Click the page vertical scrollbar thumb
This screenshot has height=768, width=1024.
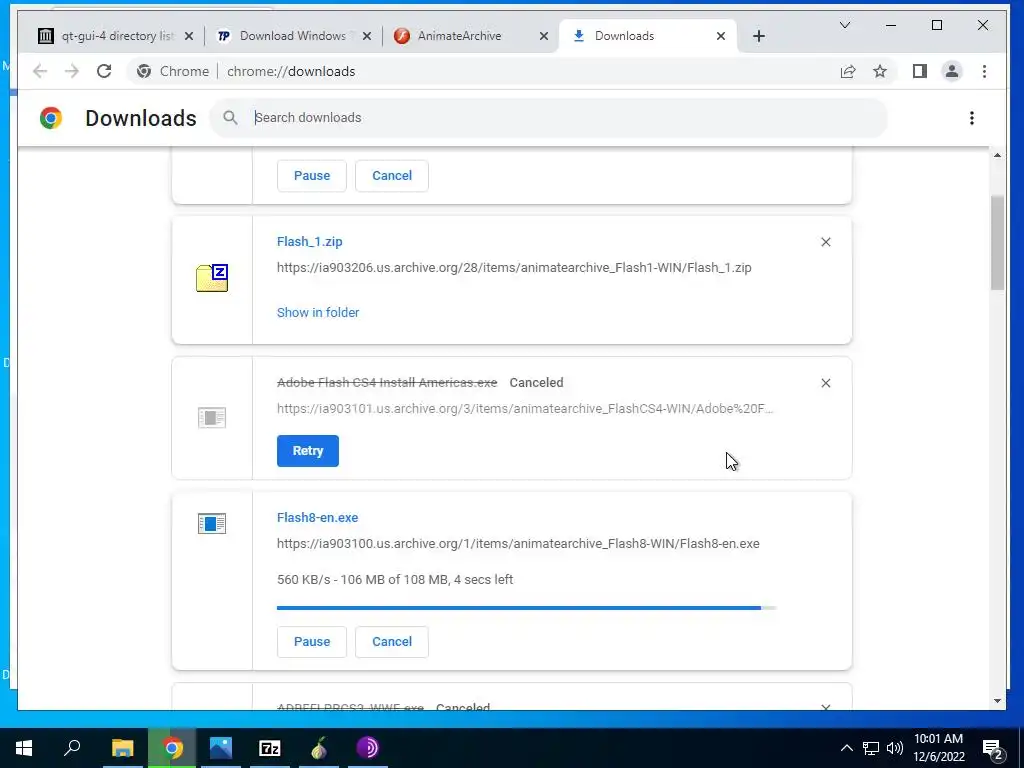coord(997,243)
